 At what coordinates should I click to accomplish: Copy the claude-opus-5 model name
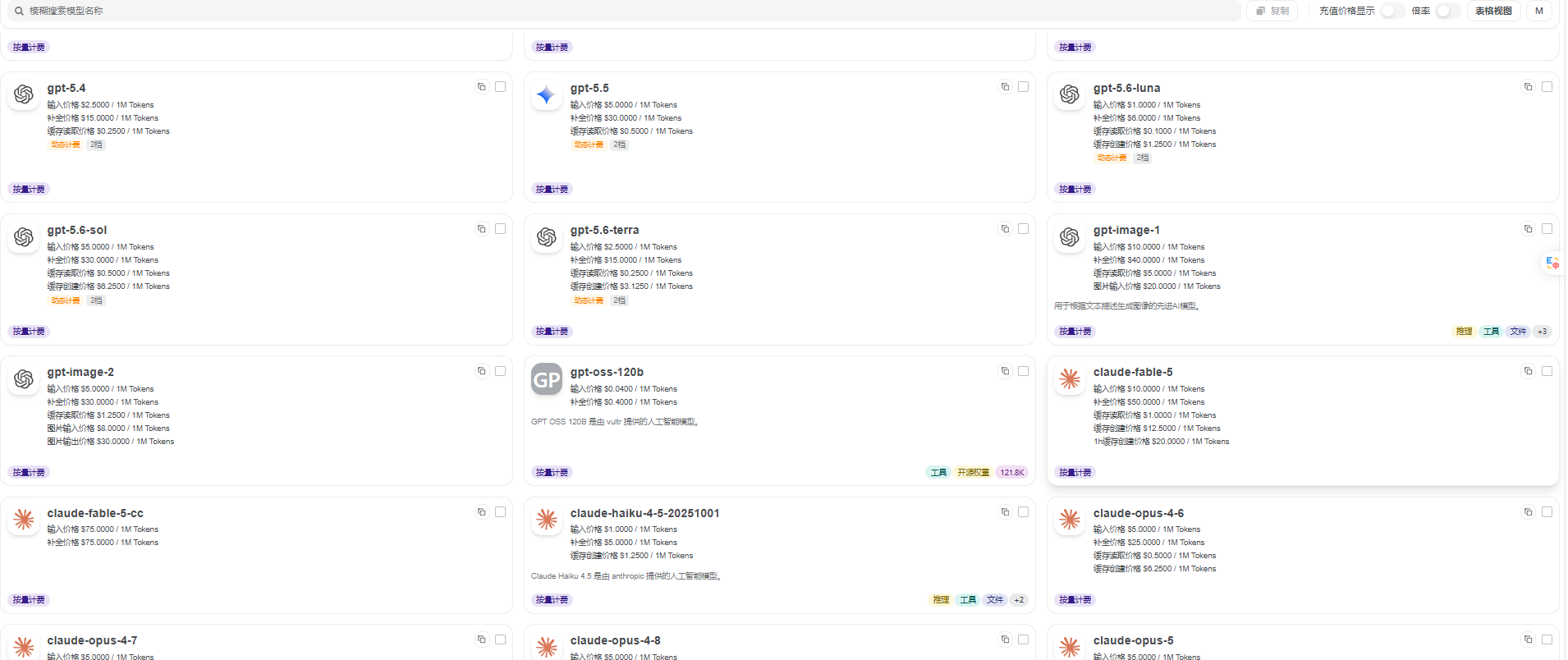(x=1528, y=639)
